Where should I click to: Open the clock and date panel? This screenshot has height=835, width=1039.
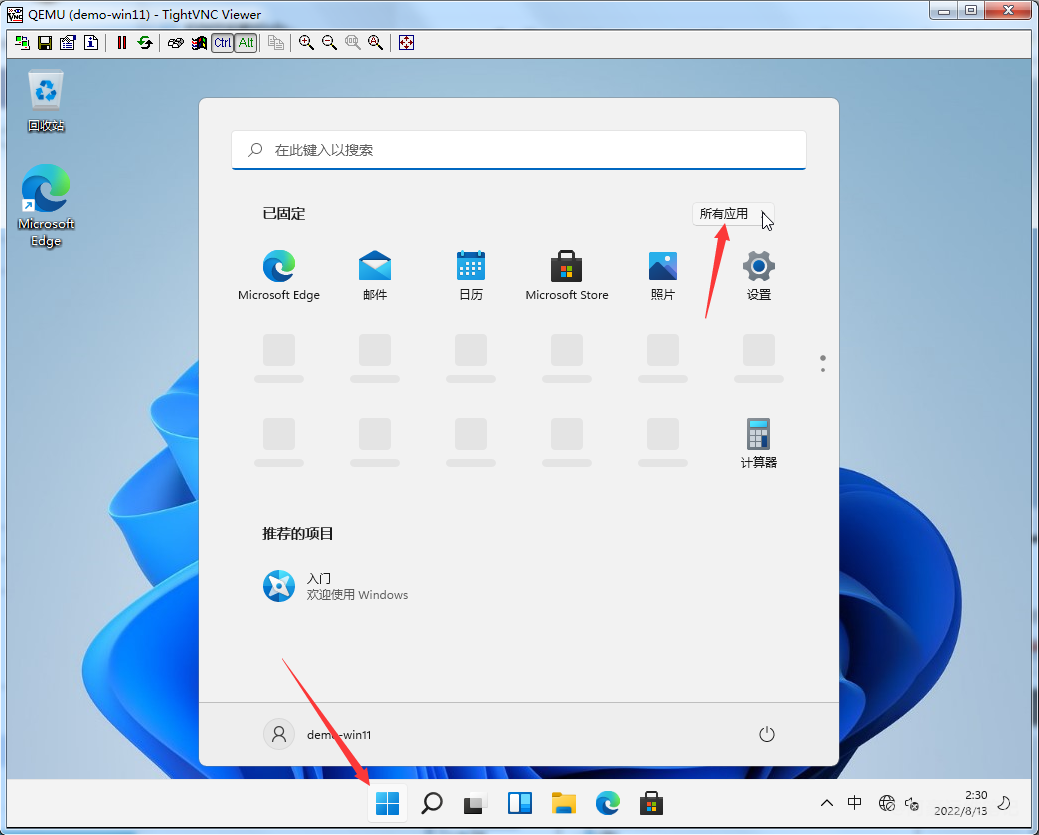[x=961, y=803]
